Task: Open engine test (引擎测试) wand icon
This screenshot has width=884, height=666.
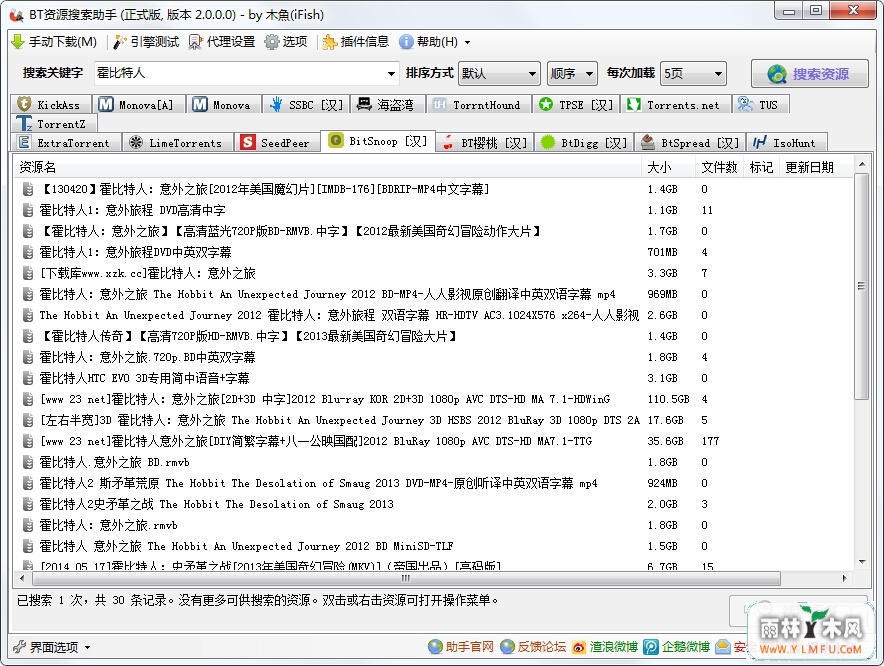Action: pyautogui.click(x=120, y=42)
